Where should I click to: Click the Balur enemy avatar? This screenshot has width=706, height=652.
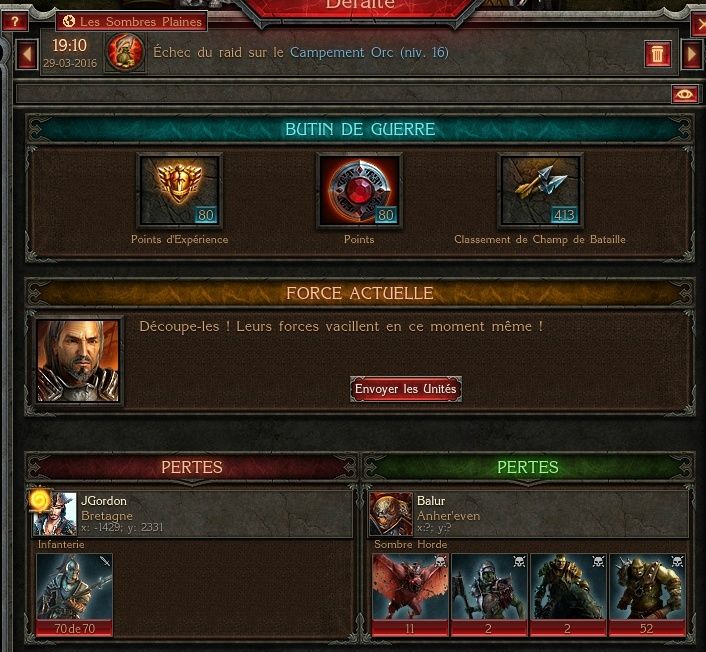click(x=391, y=514)
